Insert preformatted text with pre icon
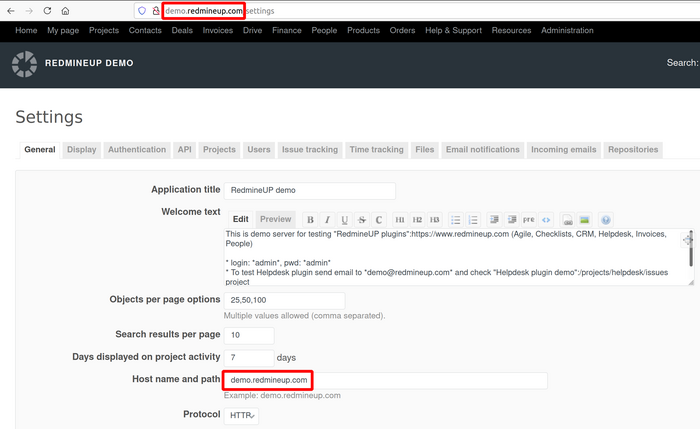Image resolution: width=700 pixels, height=429 pixels. click(529, 220)
